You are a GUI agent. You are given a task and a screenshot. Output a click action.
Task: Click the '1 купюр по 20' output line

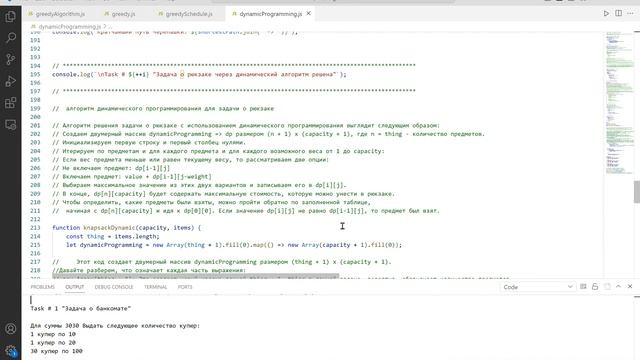(x=53, y=343)
